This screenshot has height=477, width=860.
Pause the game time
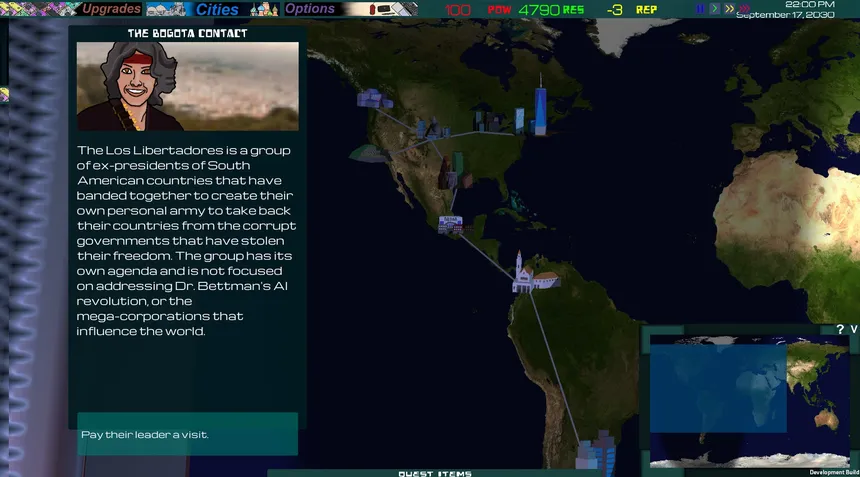[x=700, y=9]
